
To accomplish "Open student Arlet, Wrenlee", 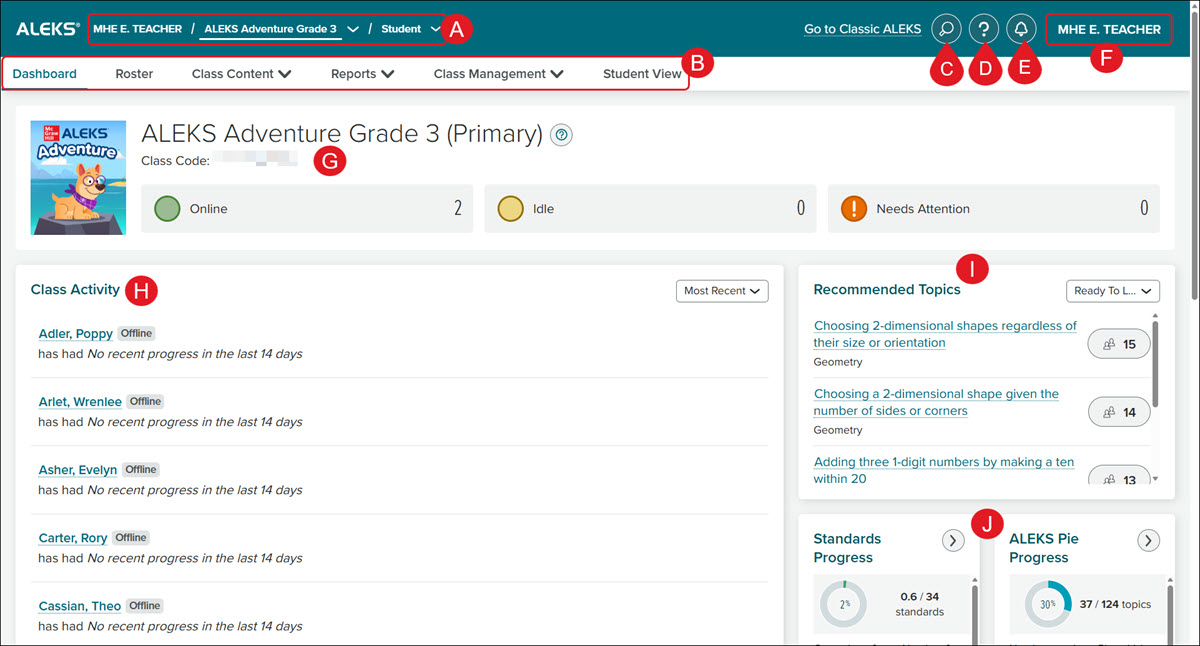I will click(80, 402).
